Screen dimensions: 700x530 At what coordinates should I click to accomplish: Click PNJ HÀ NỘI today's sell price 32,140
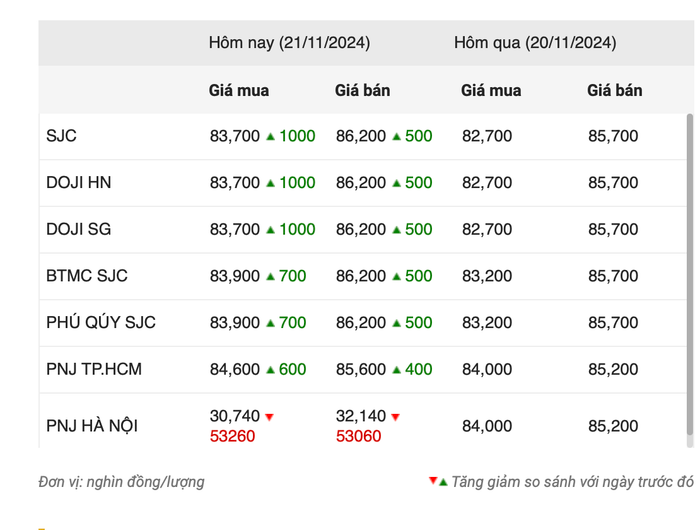361,416
